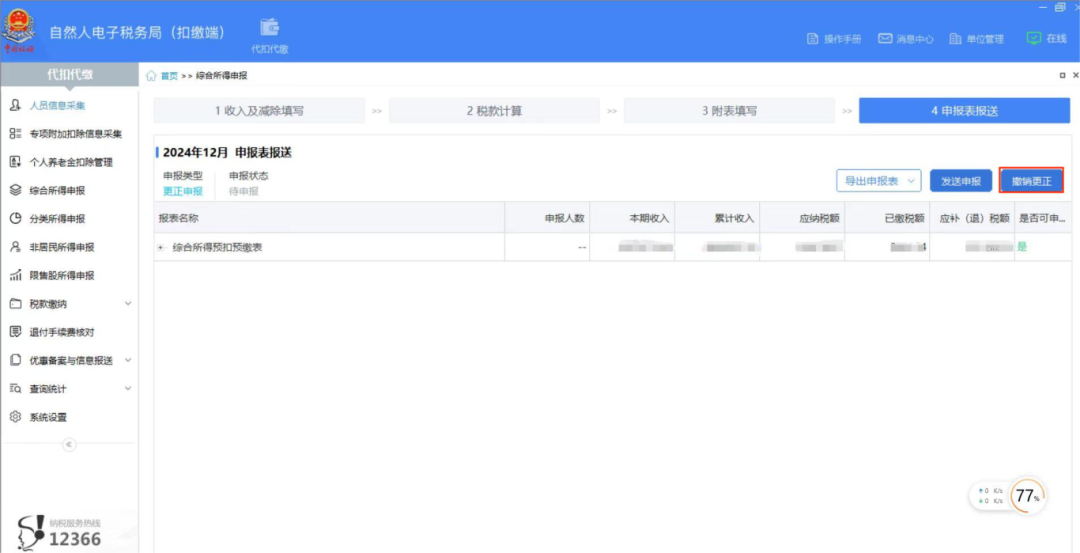
Task: Expand 优惠备案与信息报送 sidebar menu
Action: [x=69, y=360]
